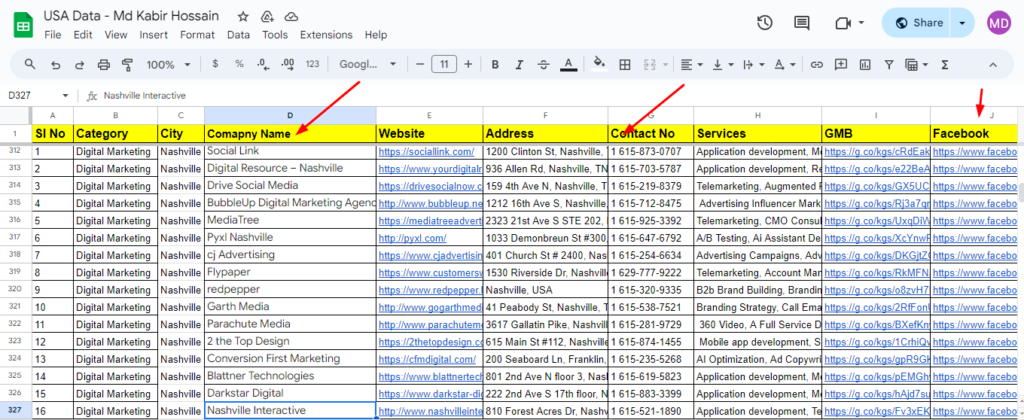Open more number formats 123
The height and width of the screenshot is (420, 1024).
click(312, 64)
